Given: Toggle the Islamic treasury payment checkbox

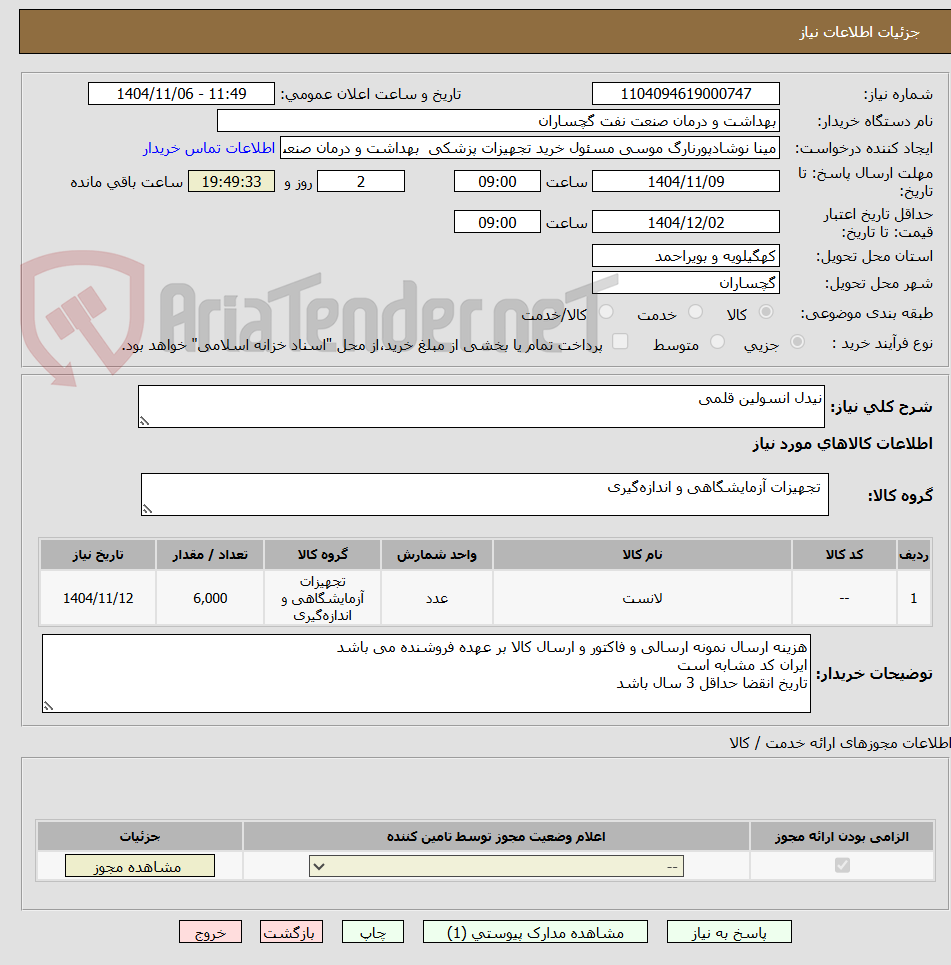Looking at the screenshot, I should [x=620, y=341].
